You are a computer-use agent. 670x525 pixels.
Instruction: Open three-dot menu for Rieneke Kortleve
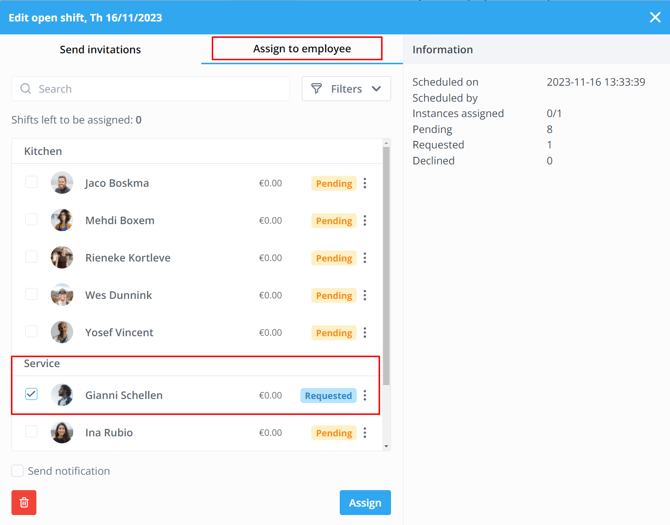pos(365,258)
